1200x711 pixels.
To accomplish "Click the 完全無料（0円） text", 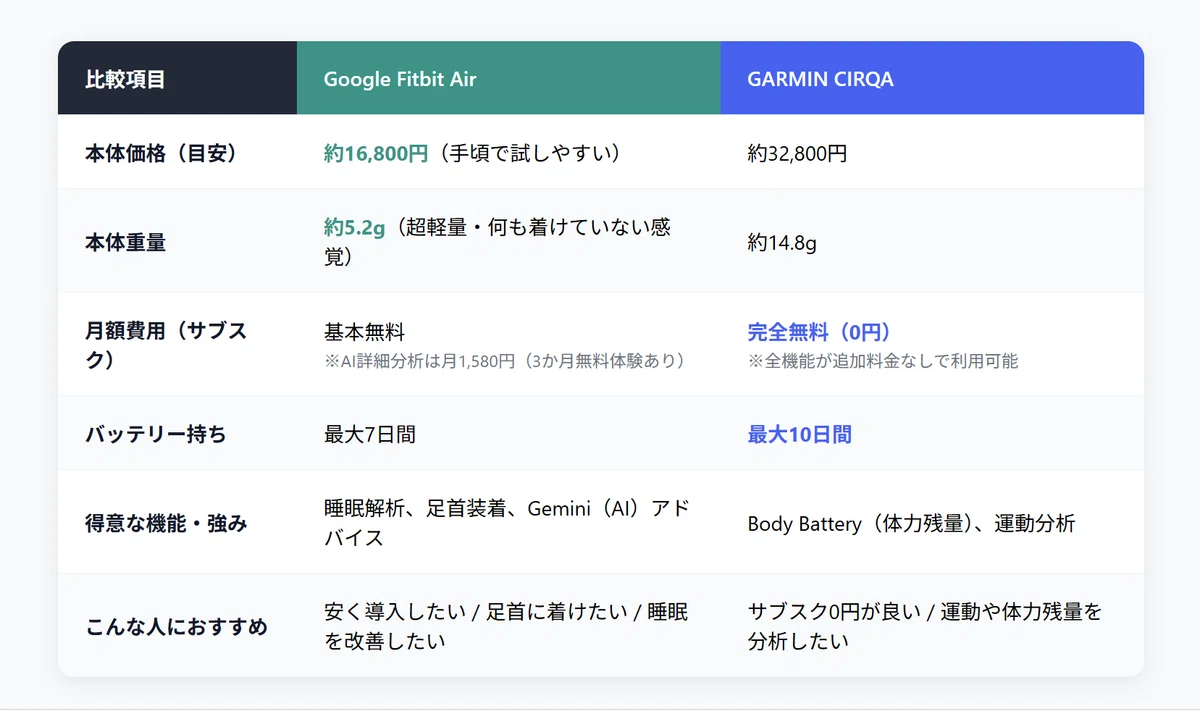I will pyautogui.click(x=819, y=332).
